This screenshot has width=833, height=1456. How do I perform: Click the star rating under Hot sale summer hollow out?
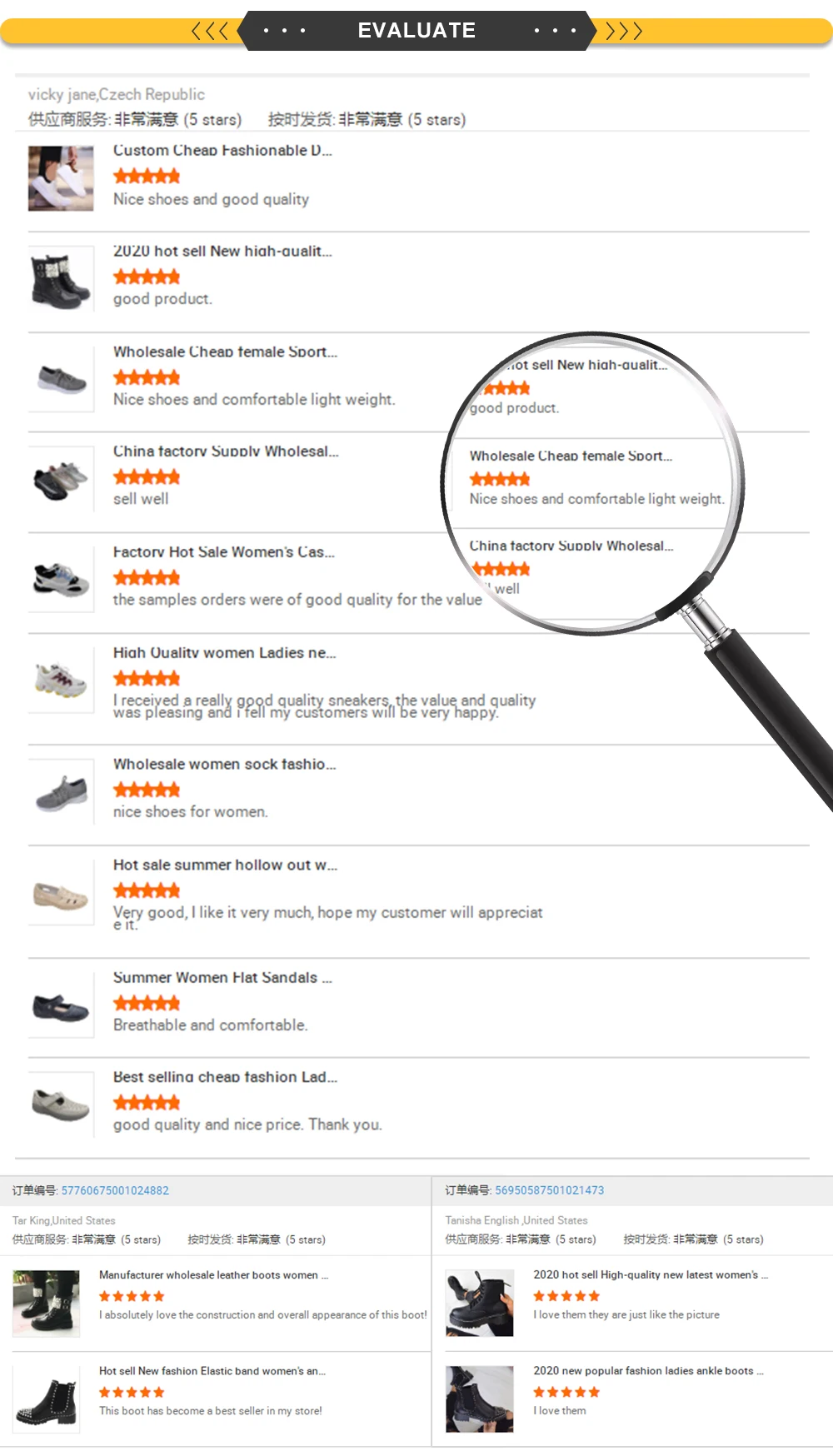[147, 890]
